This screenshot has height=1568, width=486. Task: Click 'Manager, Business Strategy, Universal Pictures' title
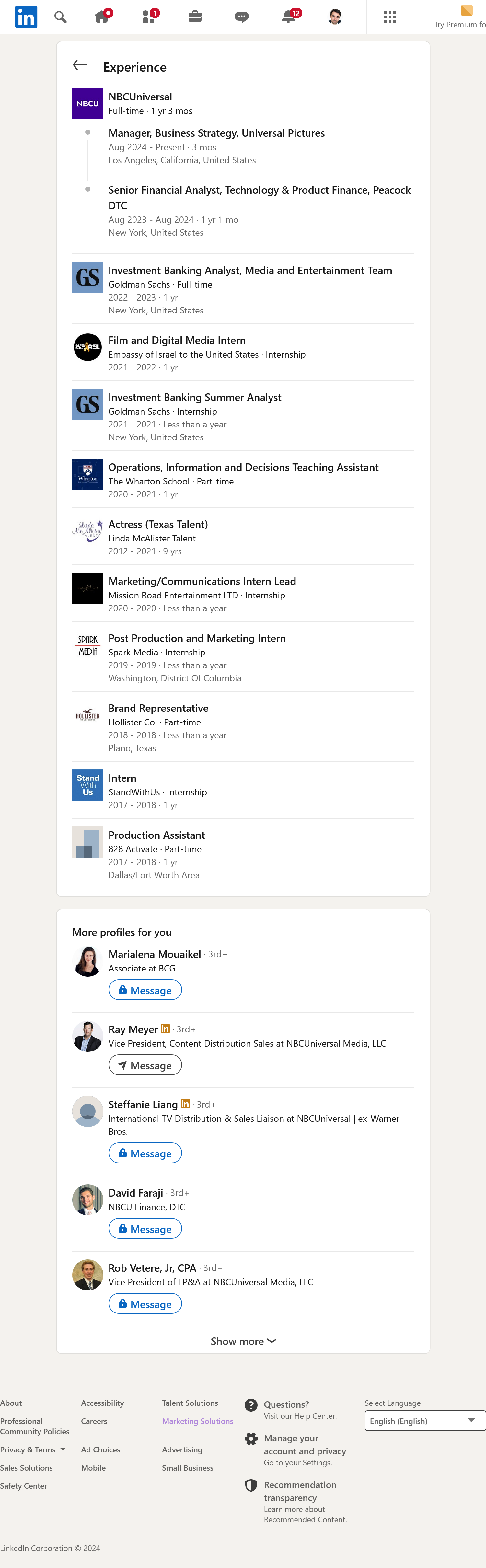[216, 133]
